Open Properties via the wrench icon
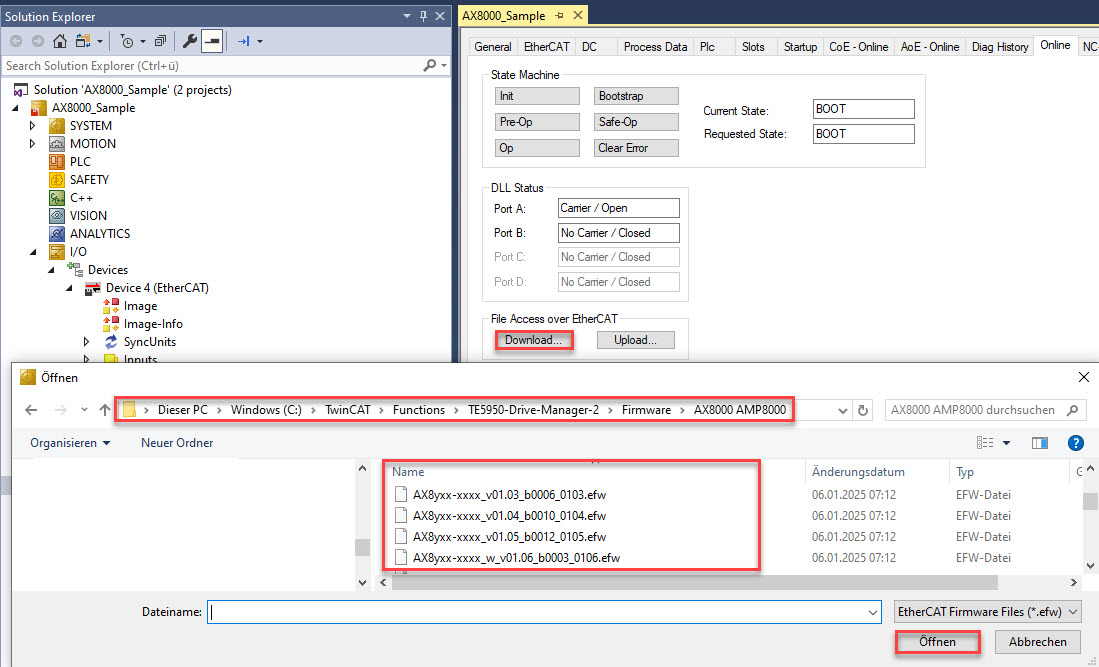The image size is (1099, 667). pyautogui.click(x=189, y=41)
